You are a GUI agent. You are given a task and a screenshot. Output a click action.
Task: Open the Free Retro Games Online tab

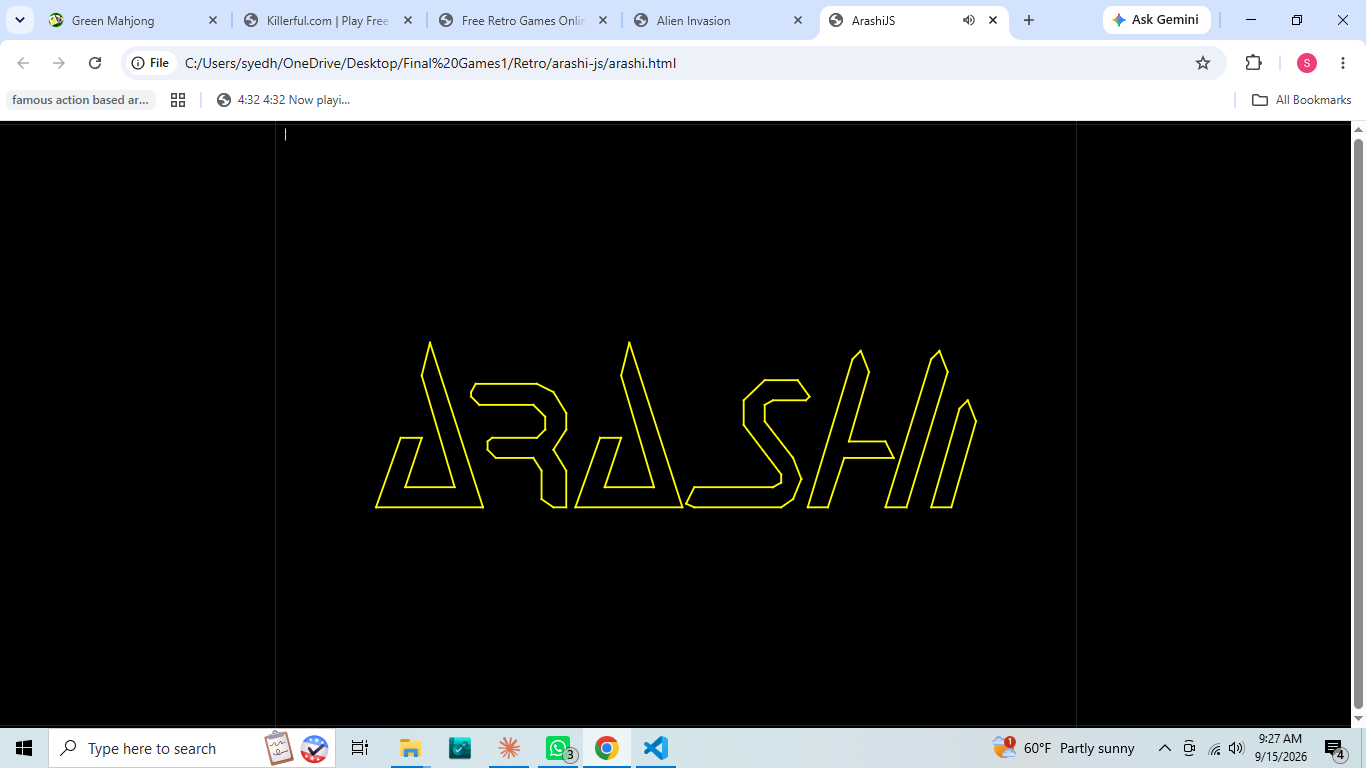(523, 20)
